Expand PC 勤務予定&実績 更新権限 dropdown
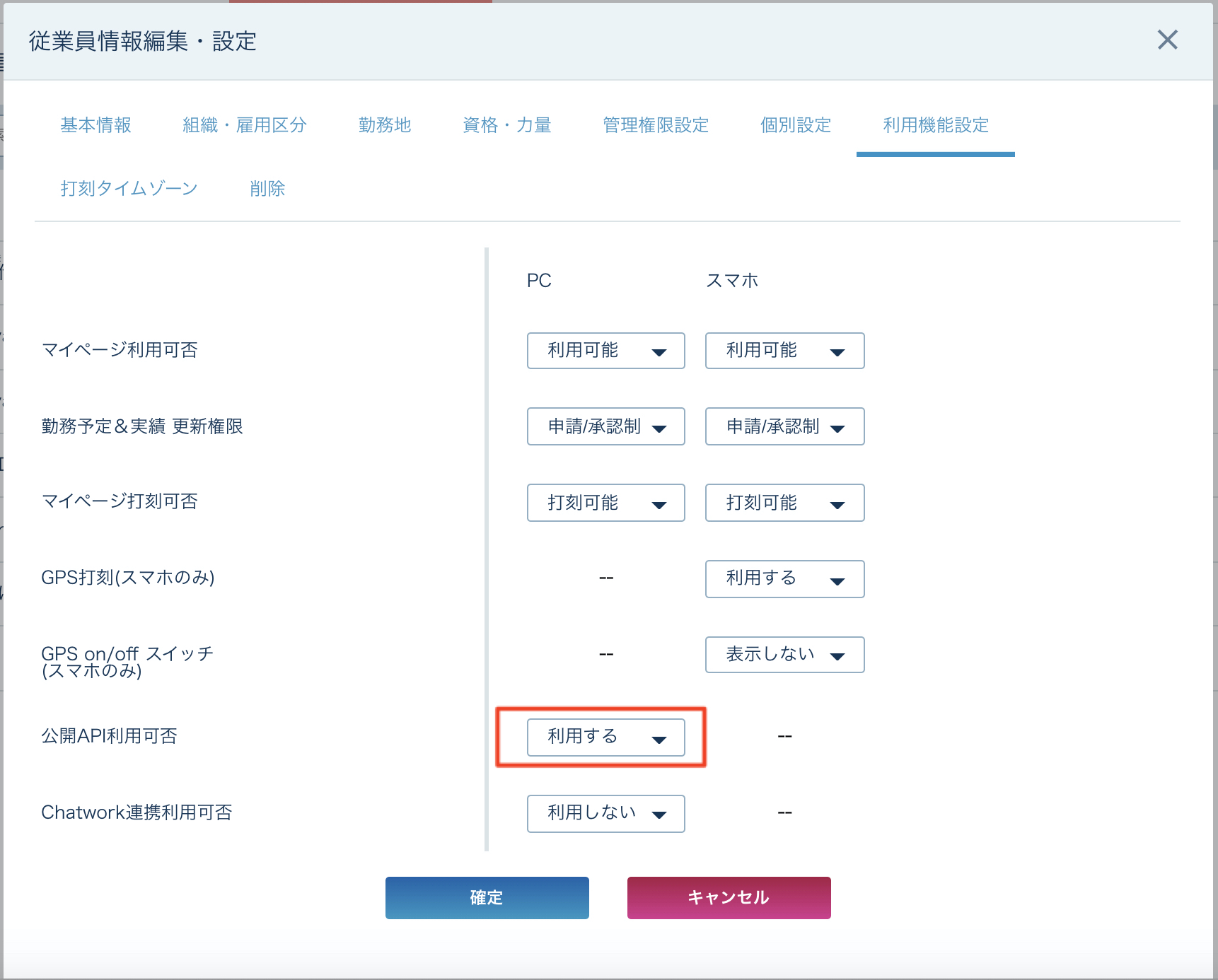 click(605, 426)
